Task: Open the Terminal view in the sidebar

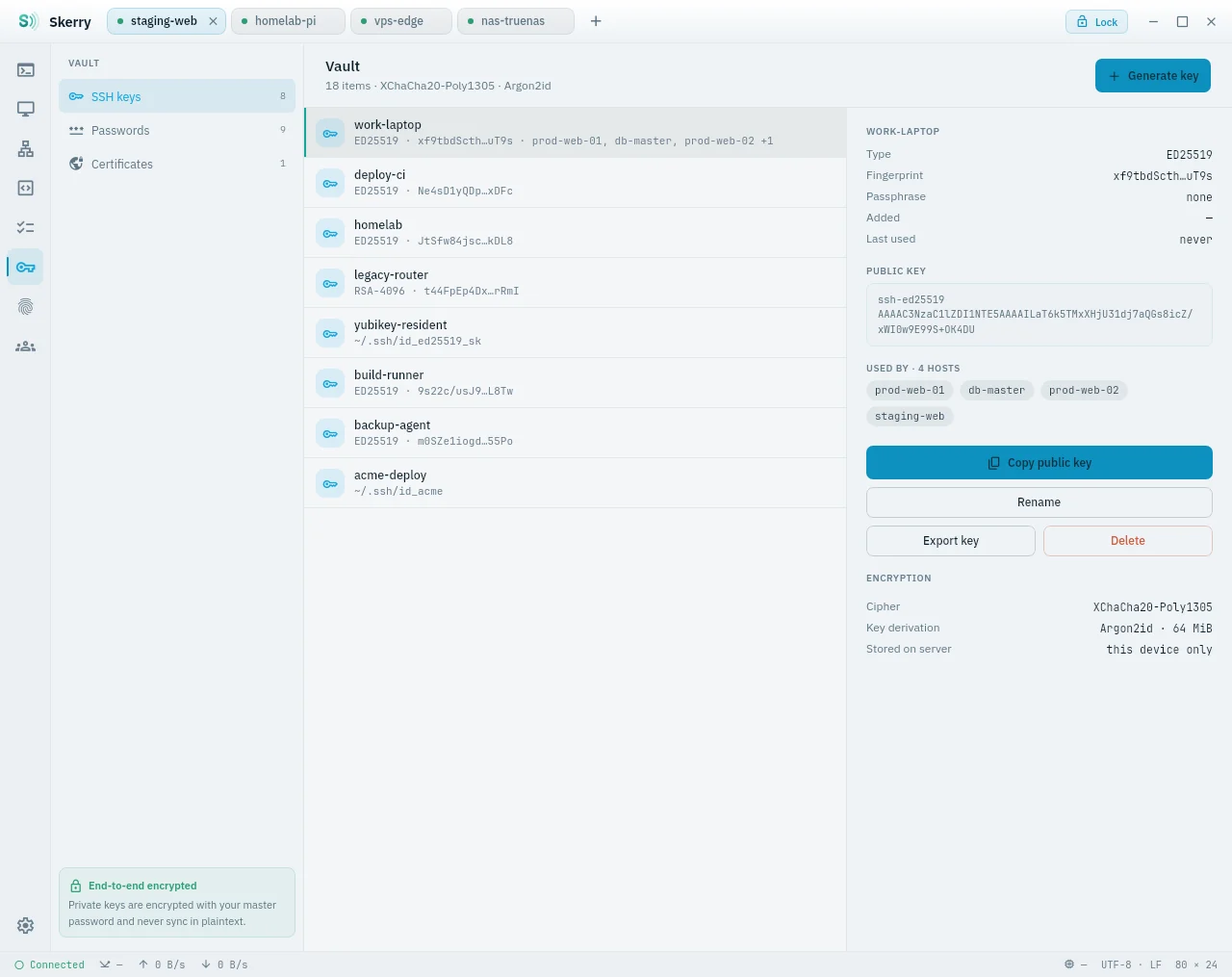Action: 26,70
